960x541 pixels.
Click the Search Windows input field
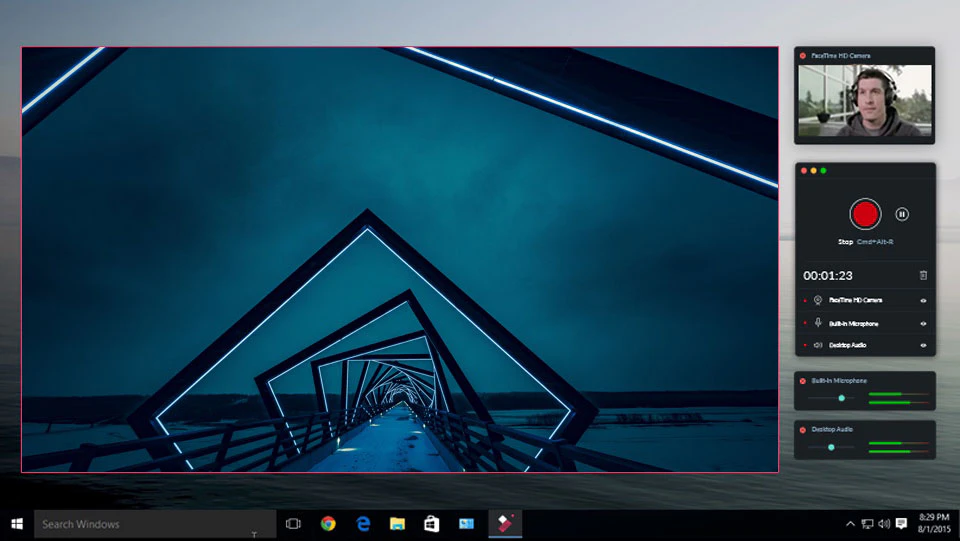pos(155,524)
